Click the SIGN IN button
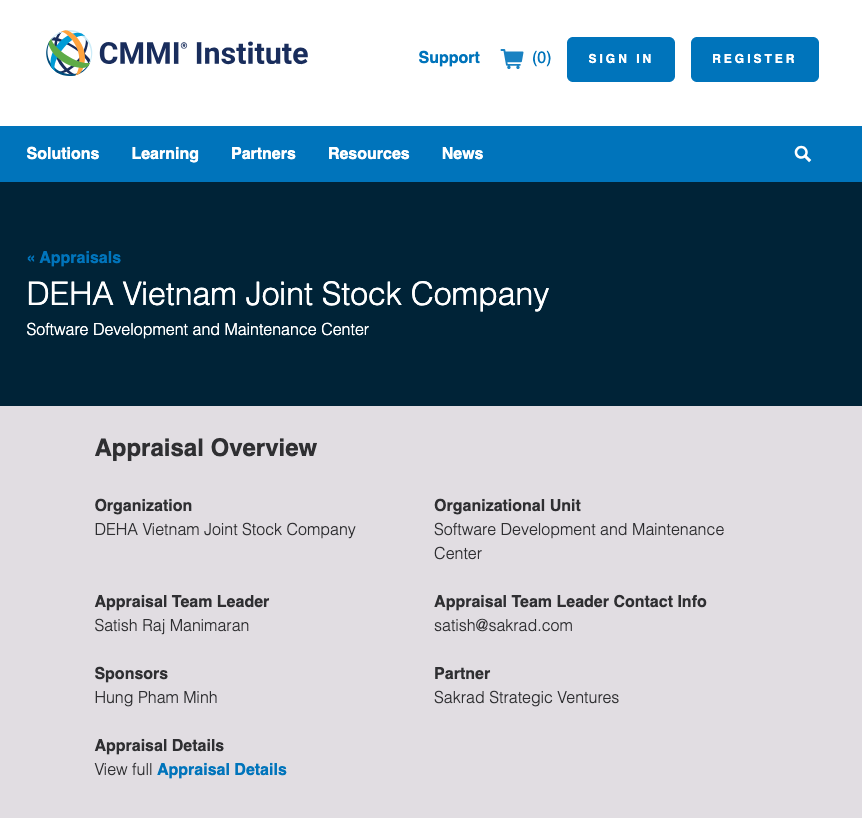Screen dimensions: 862x818 (x=620, y=59)
